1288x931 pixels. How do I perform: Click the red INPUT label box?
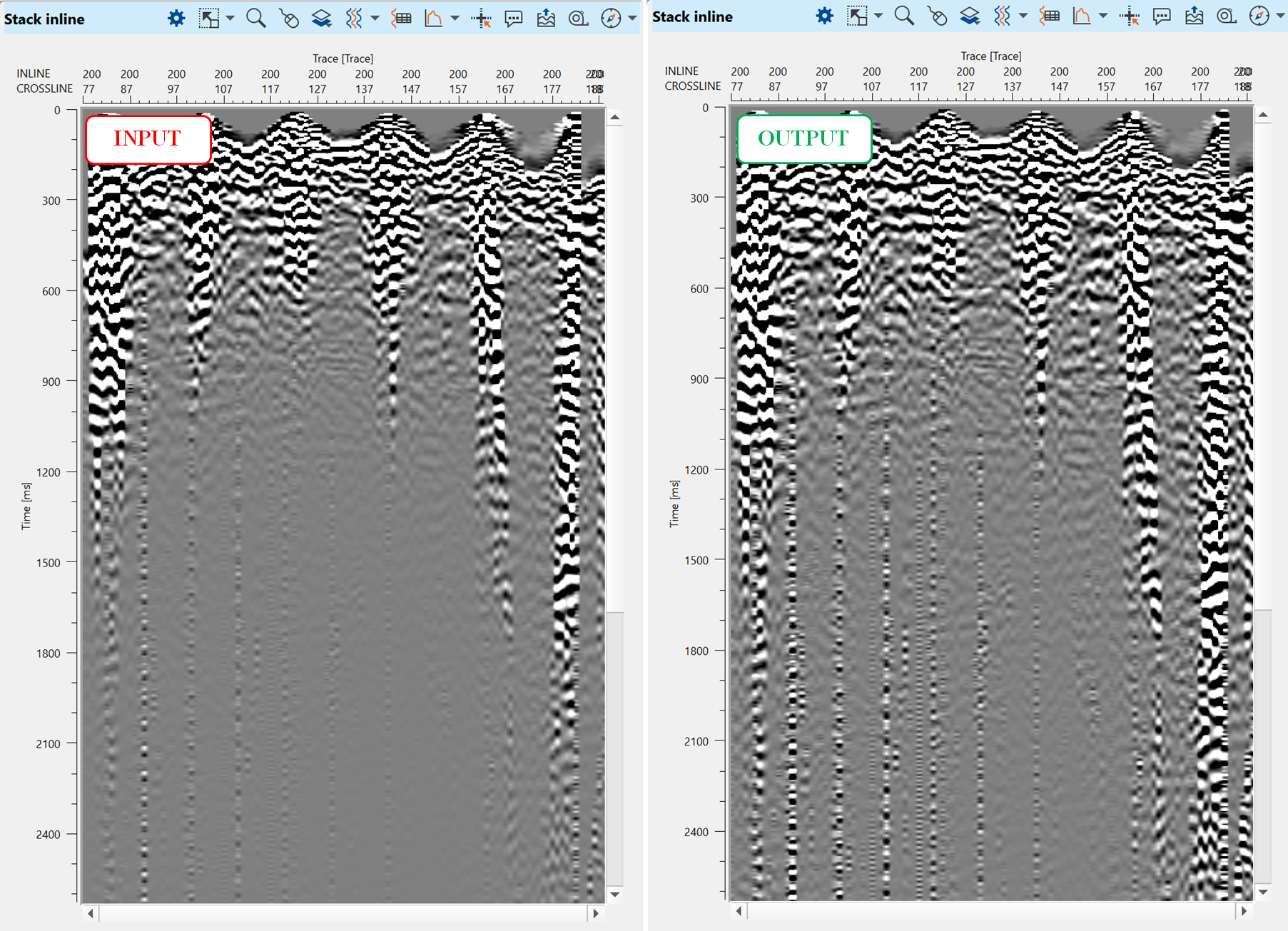[x=148, y=139]
